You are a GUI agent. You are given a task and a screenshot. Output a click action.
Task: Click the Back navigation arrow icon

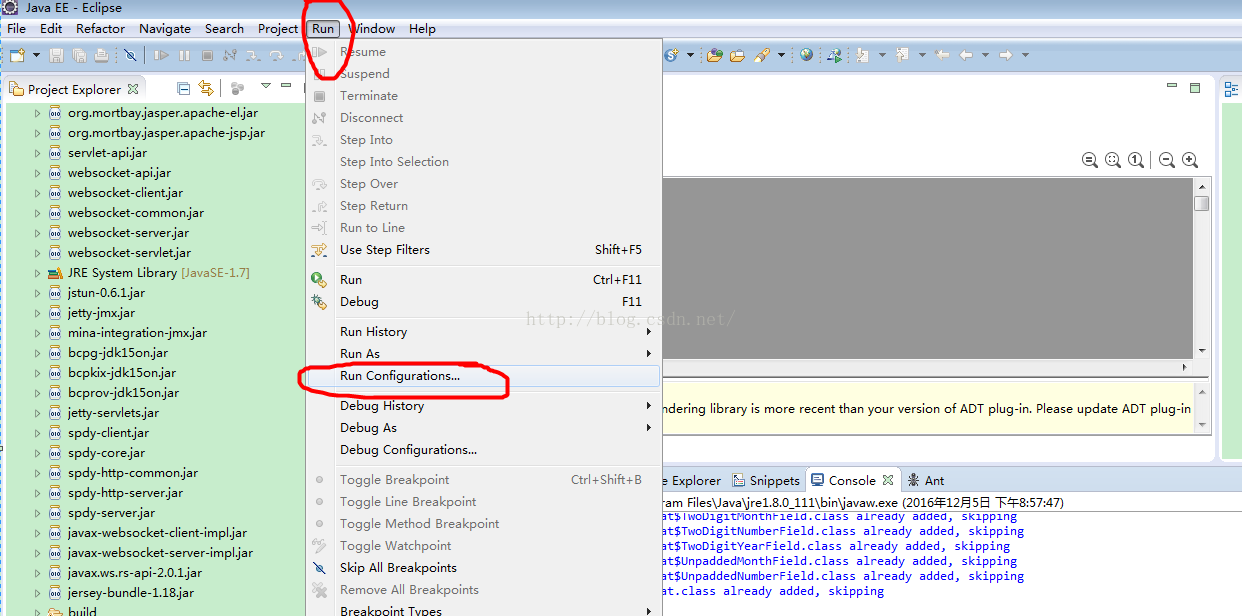coord(966,55)
